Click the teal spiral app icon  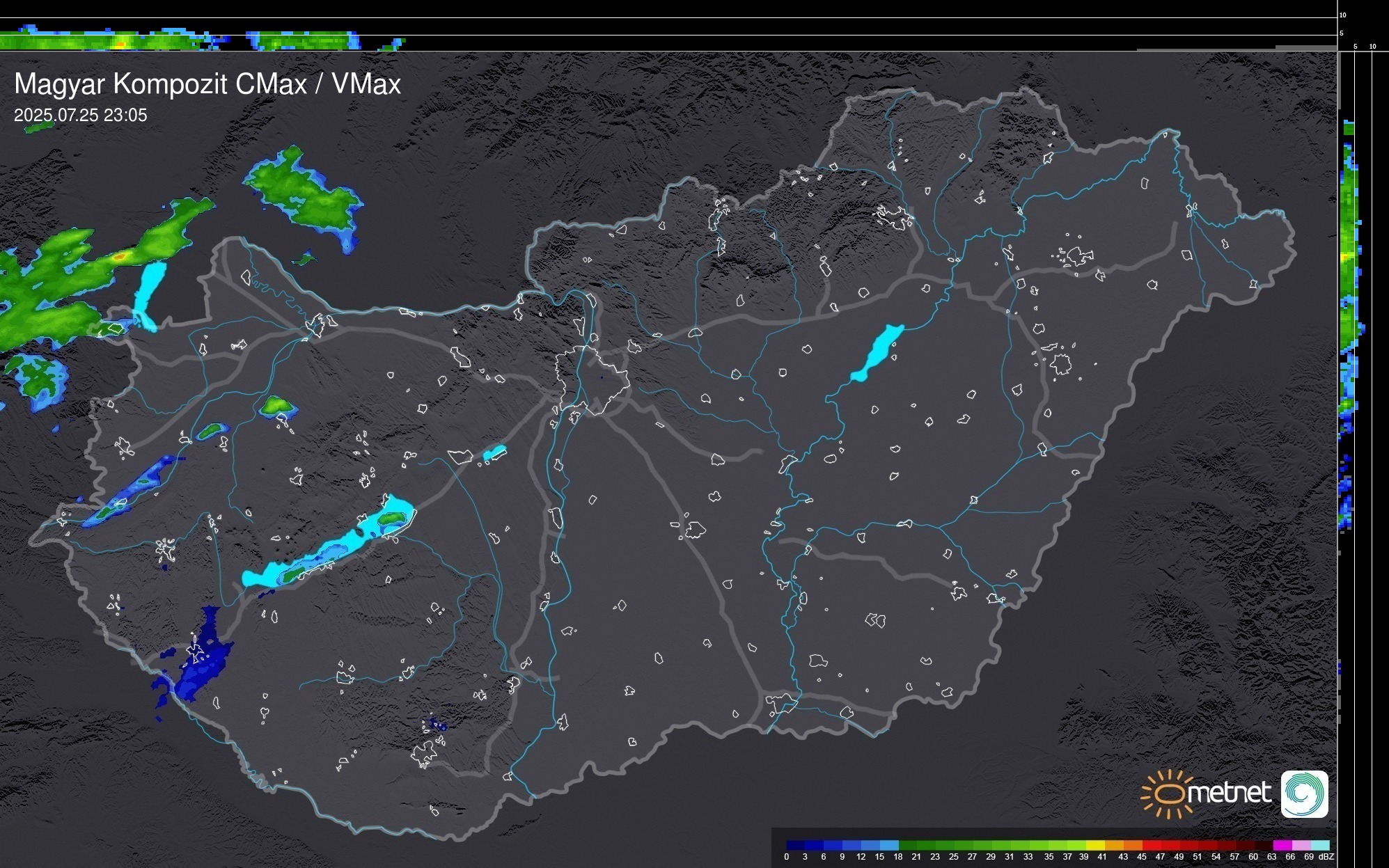point(1304,794)
